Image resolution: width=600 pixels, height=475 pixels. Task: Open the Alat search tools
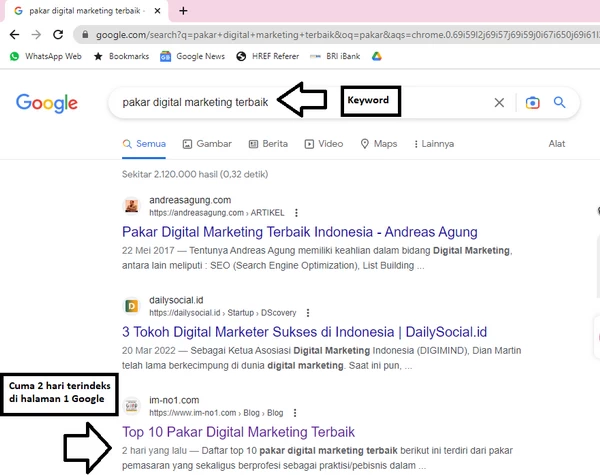(556, 144)
